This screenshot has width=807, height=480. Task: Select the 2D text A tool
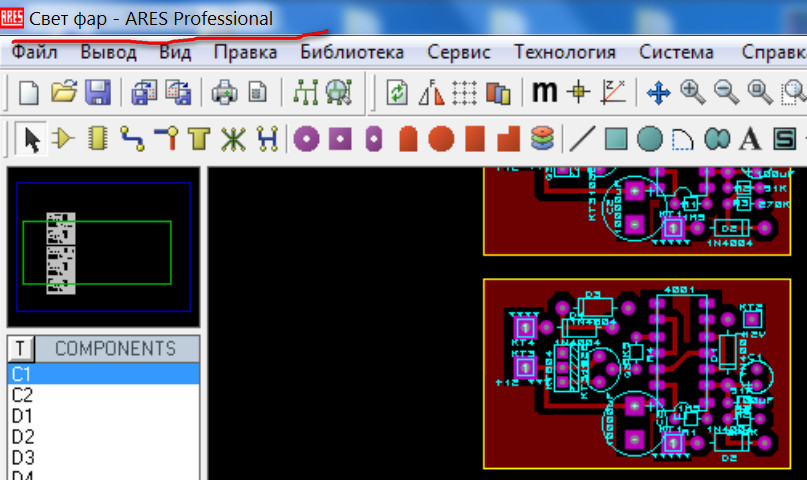750,139
